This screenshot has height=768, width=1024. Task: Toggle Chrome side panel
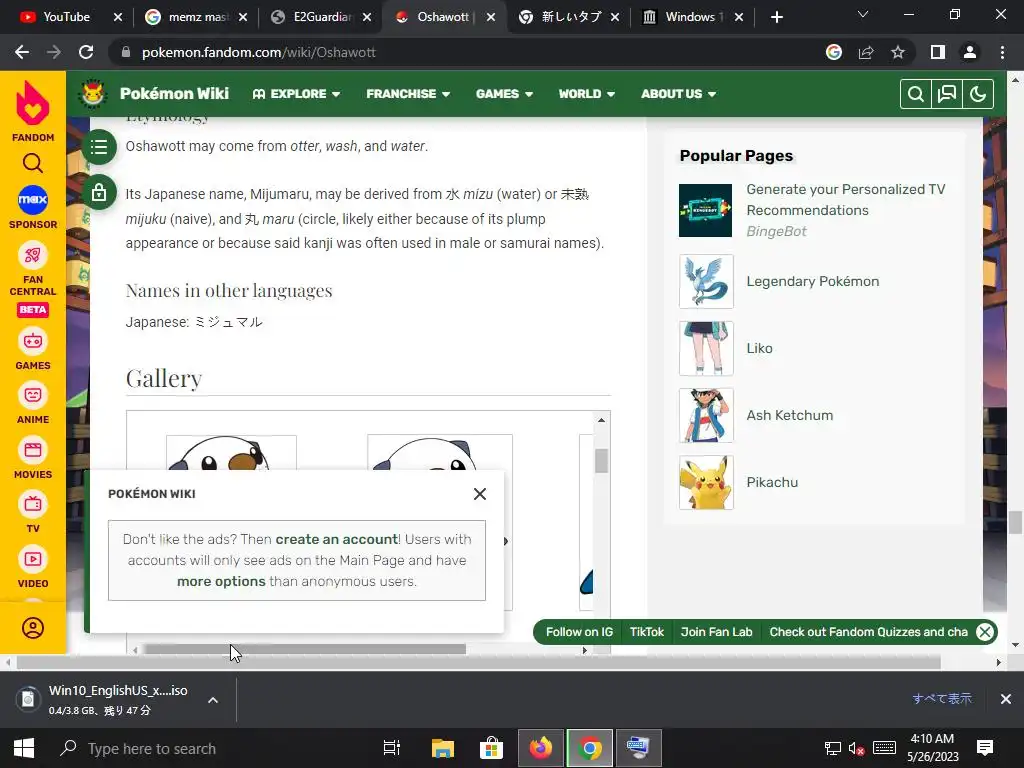938,52
